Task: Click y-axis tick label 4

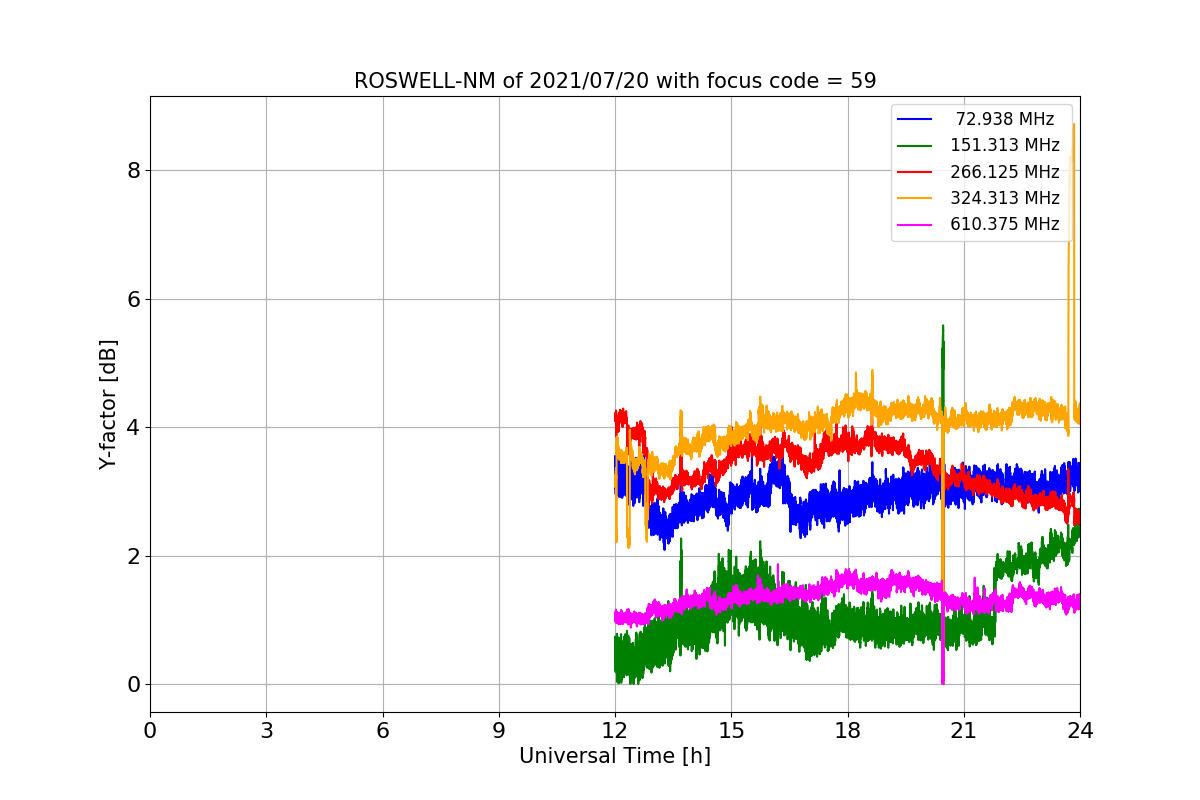Action: [133, 428]
